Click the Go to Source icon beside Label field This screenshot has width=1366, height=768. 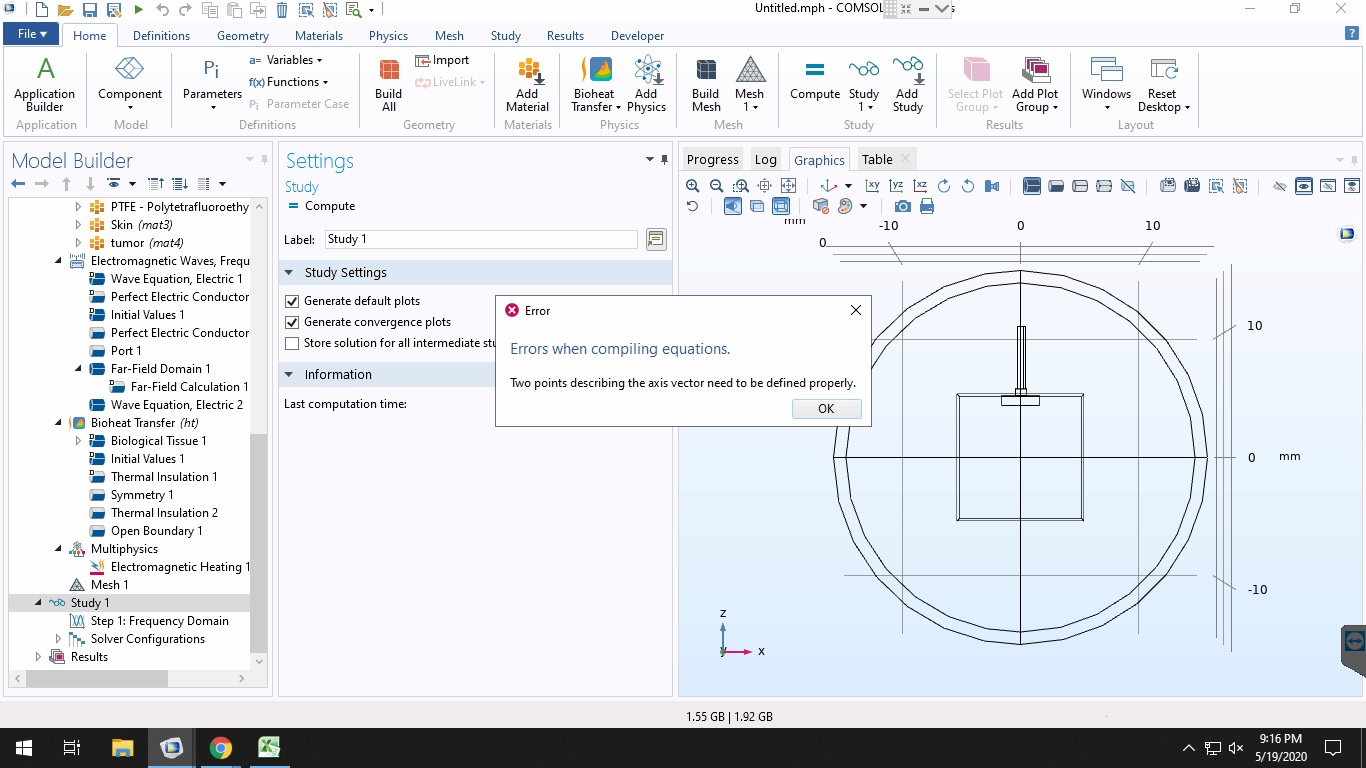click(x=656, y=239)
